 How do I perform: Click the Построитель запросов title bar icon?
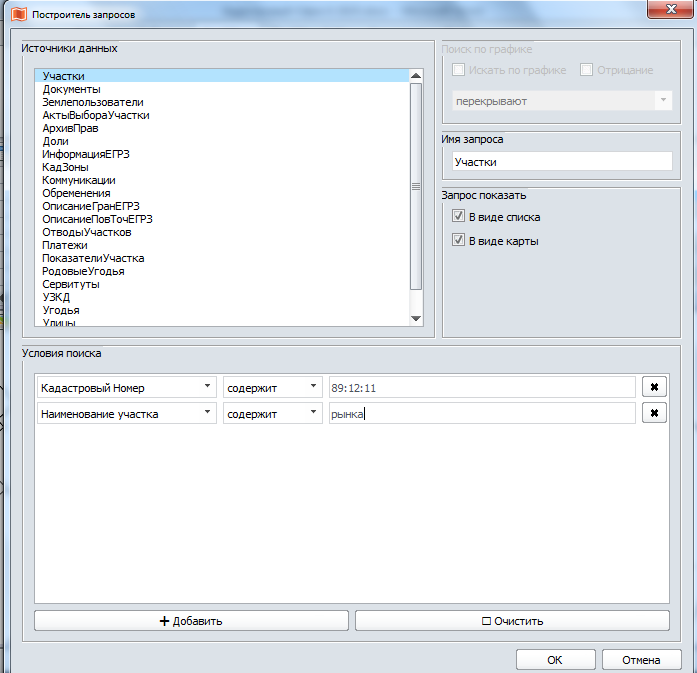pyautogui.click(x=17, y=14)
